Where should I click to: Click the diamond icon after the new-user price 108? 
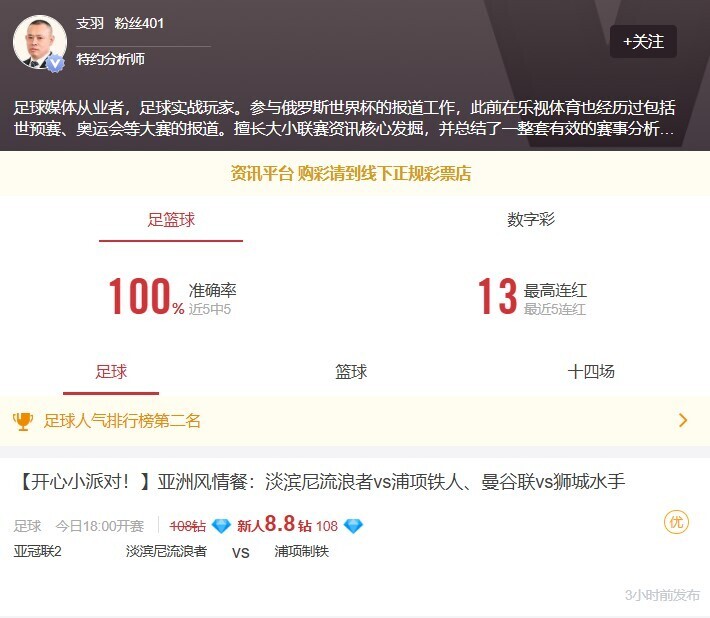tap(353, 526)
